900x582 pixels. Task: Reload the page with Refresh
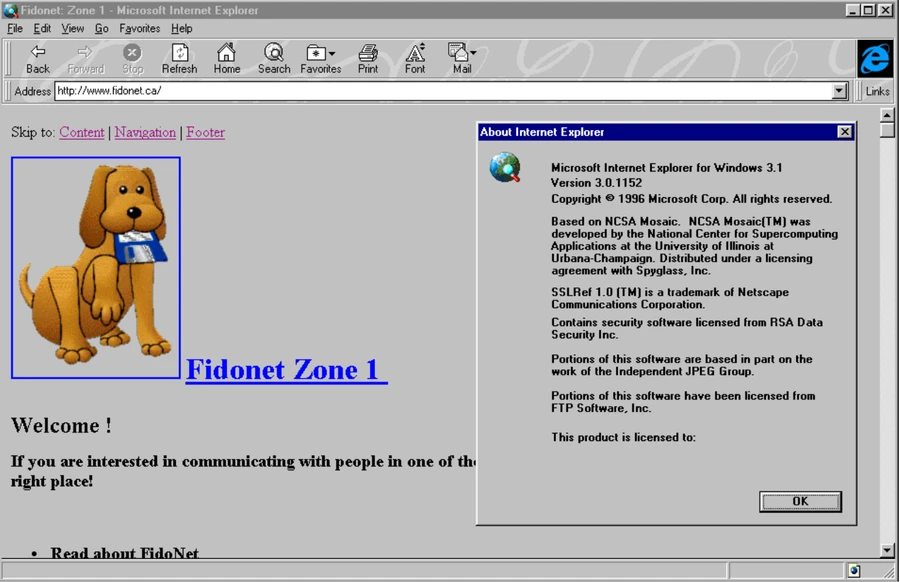tap(180, 60)
